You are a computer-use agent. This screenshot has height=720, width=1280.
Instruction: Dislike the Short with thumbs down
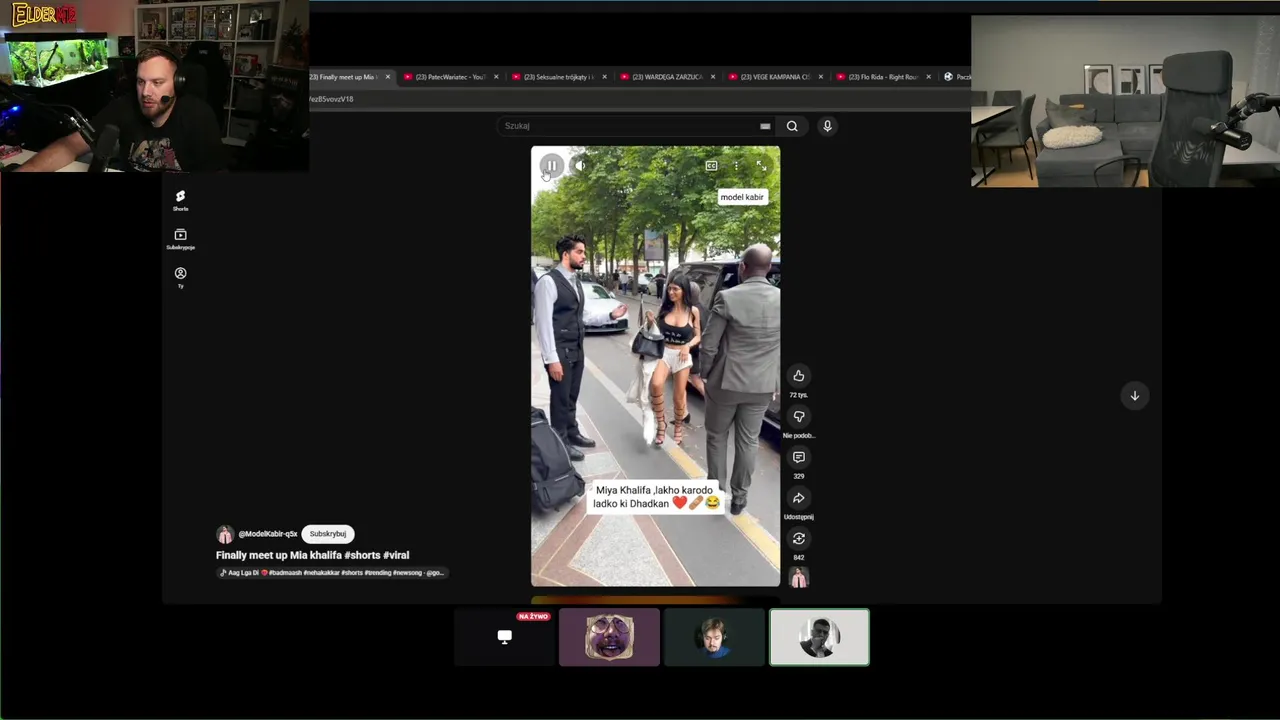coord(798,417)
